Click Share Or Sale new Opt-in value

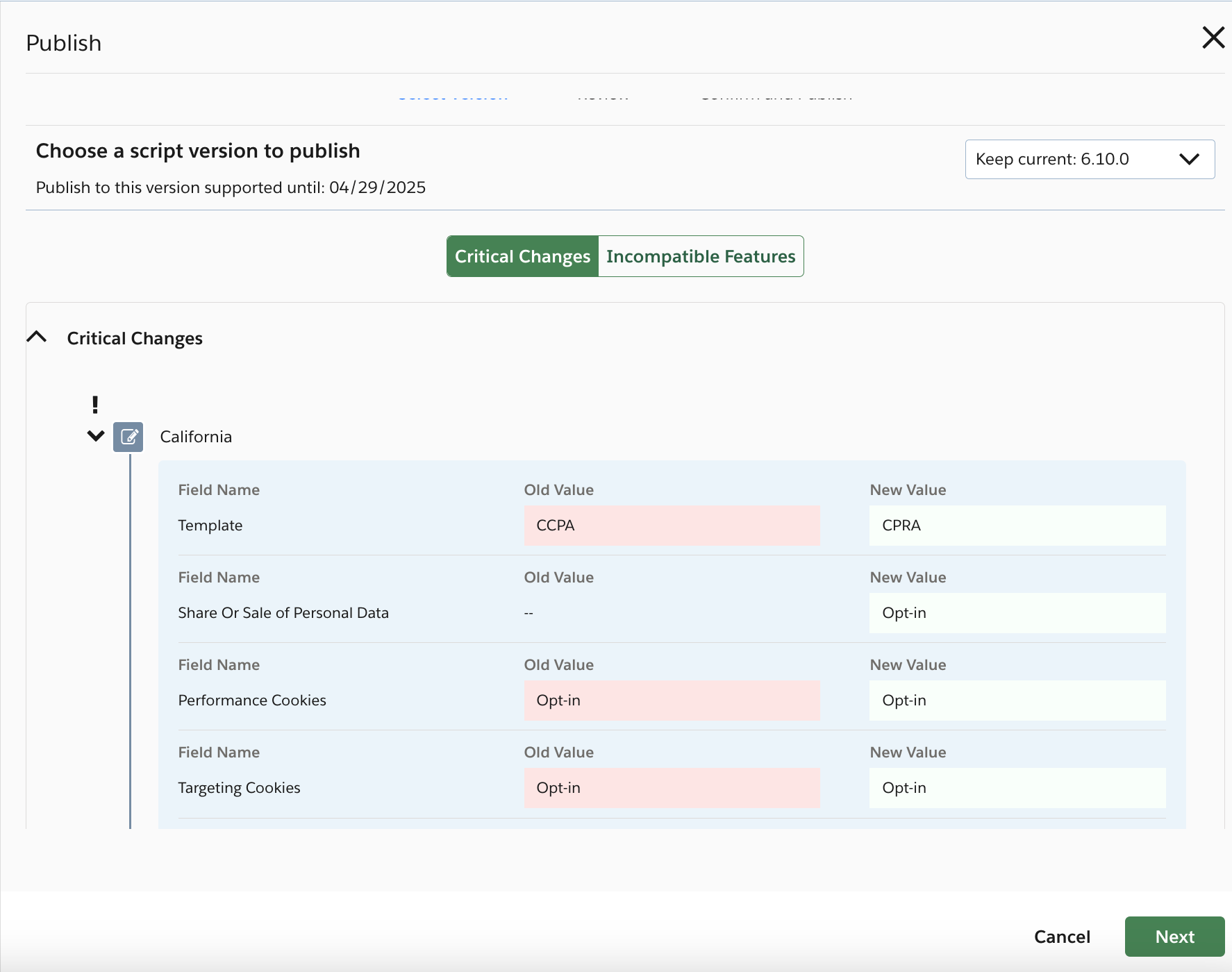pyautogui.click(x=1017, y=613)
